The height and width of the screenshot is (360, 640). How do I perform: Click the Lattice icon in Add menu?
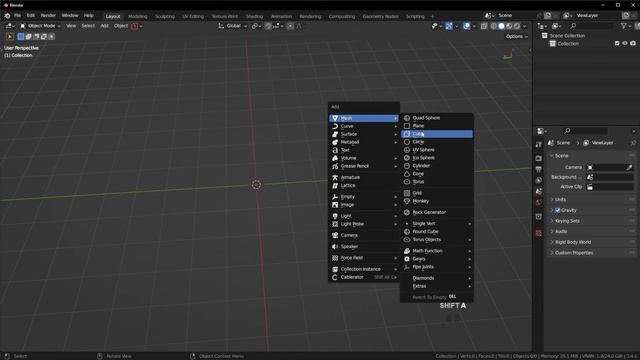335,186
